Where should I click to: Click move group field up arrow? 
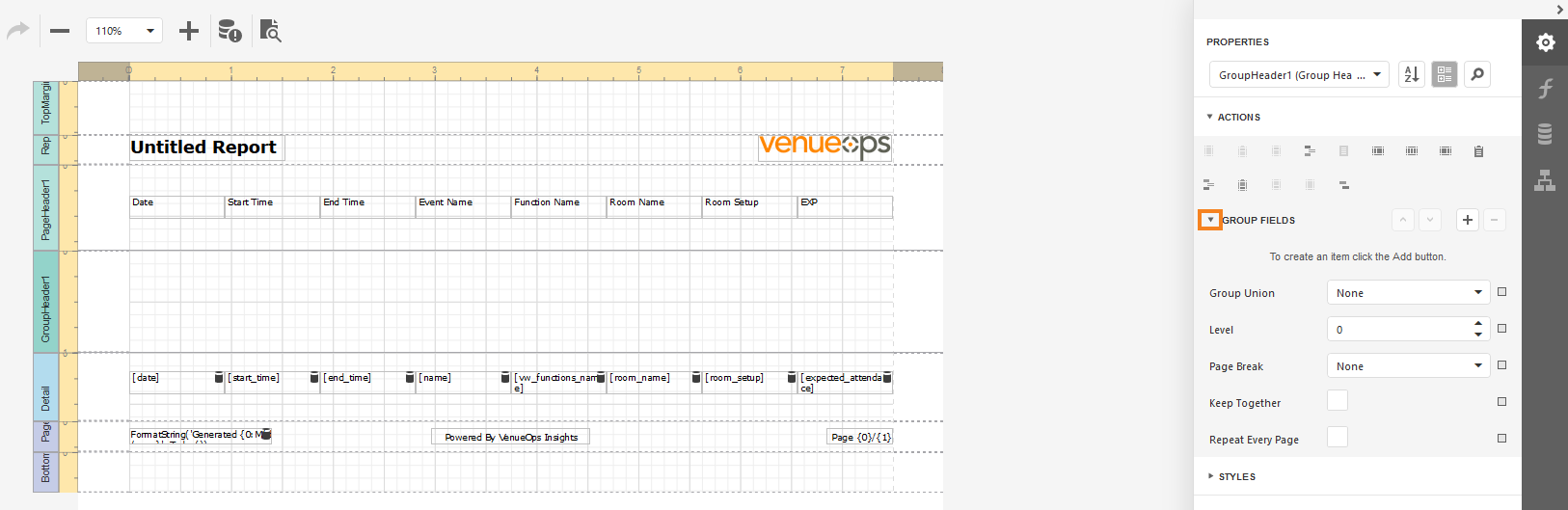pyautogui.click(x=1403, y=220)
